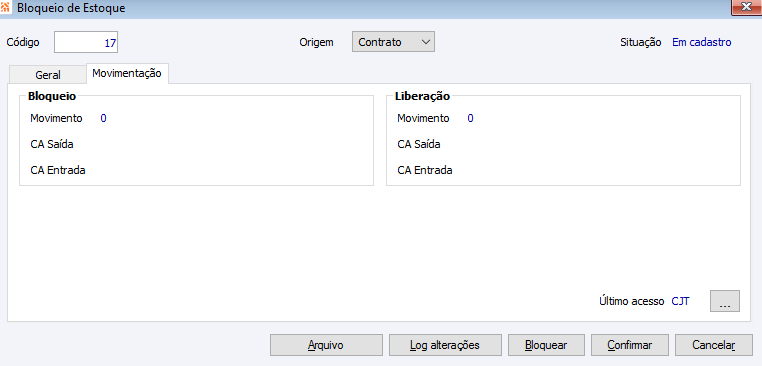This screenshot has height=366, width=762.
Task: Cancel using the Cancelar button
Action: pos(713,345)
